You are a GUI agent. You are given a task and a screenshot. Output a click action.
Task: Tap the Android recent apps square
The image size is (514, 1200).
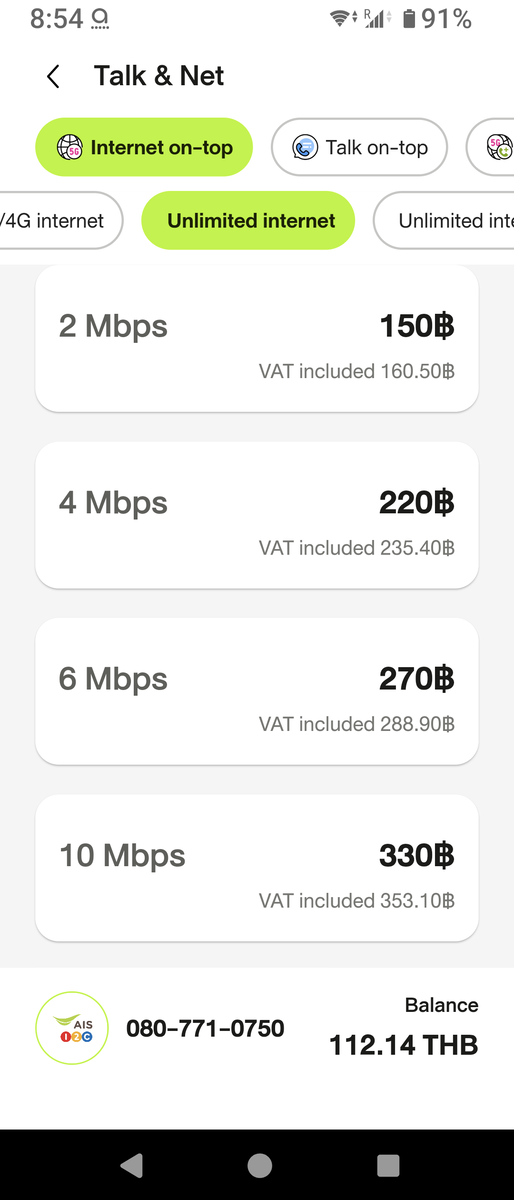(x=388, y=1164)
